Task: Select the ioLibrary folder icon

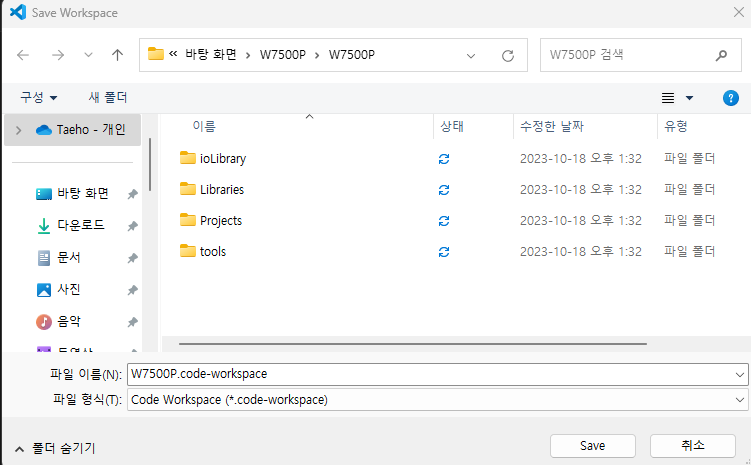Action: pyautogui.click(x=188, y=158)
